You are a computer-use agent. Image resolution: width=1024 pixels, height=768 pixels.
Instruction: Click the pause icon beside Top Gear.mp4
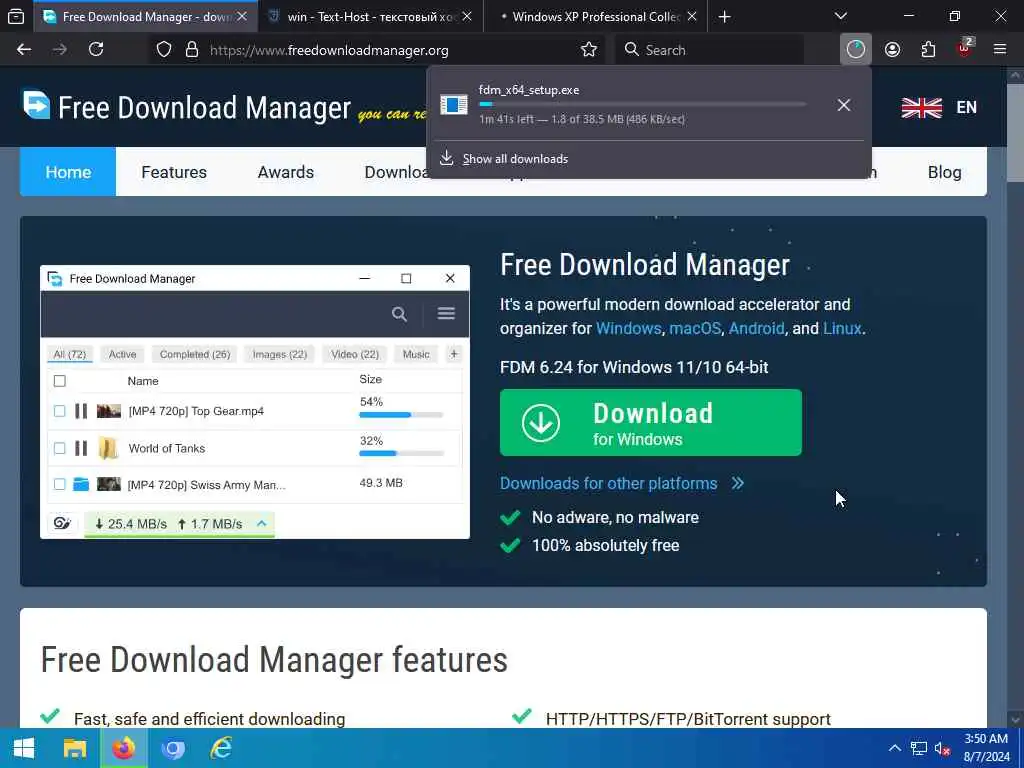tap(81, 411)
